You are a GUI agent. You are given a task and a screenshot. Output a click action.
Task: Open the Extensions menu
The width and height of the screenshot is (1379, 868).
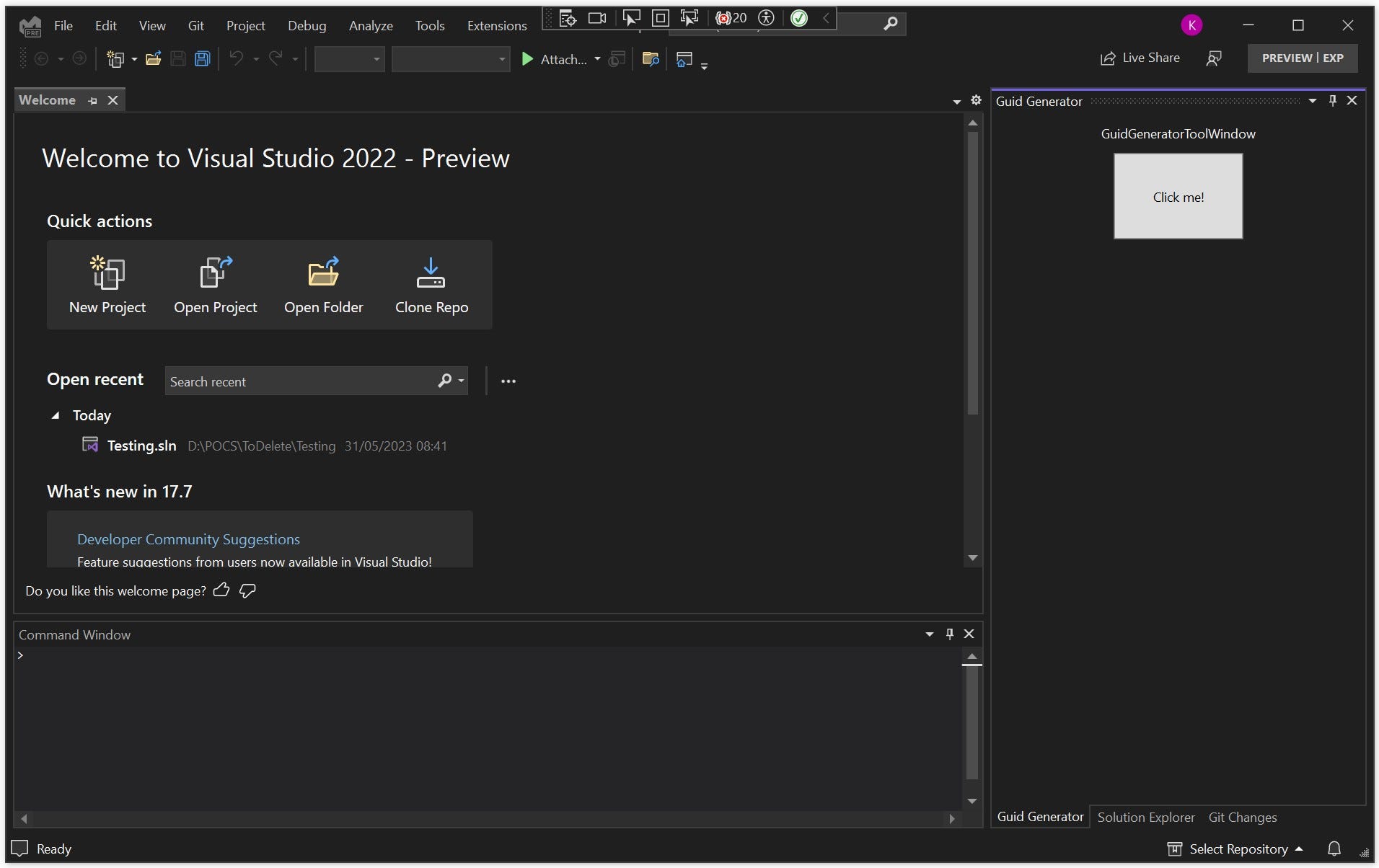pos(497,25)
